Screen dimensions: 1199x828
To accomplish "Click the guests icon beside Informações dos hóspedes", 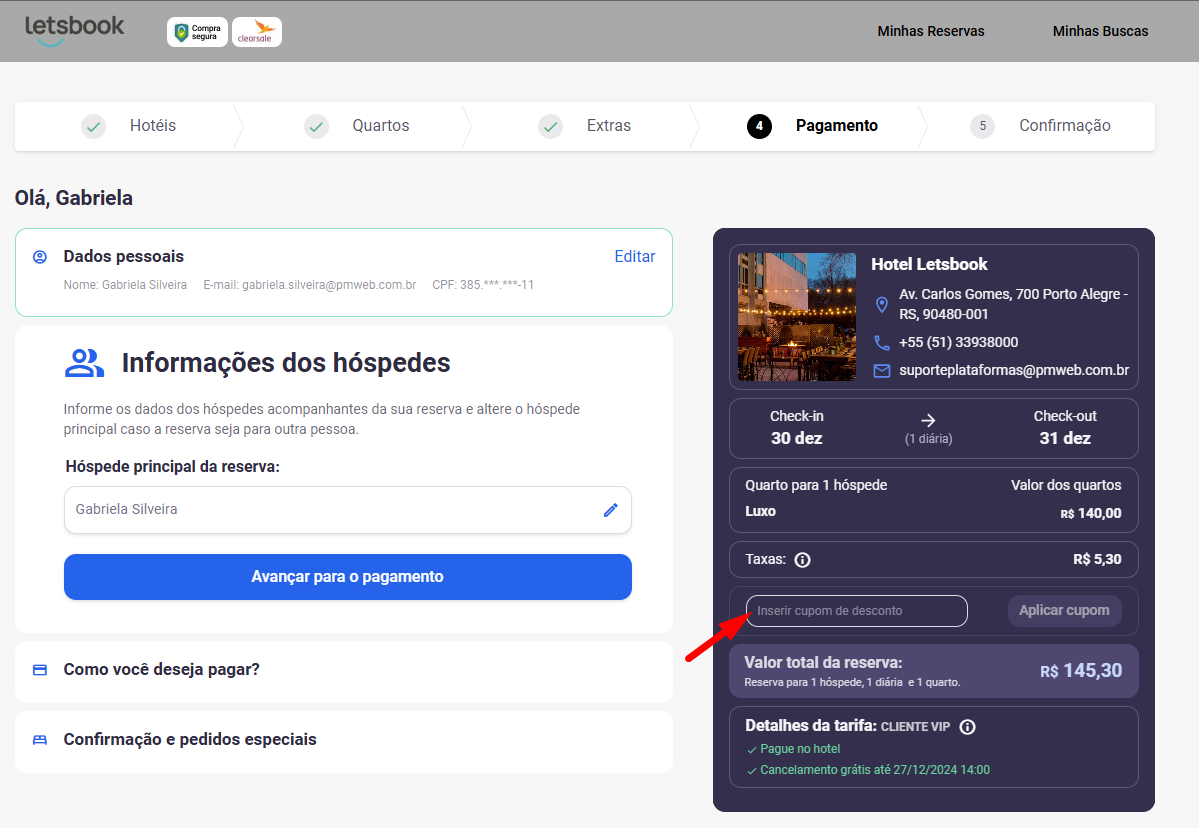I will [x=84, y=363].
